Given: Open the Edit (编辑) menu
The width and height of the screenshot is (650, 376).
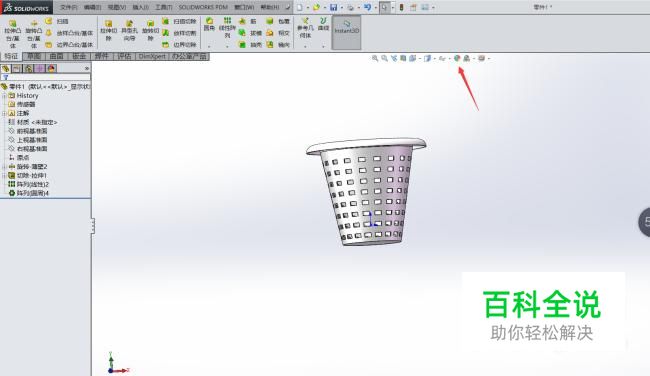Looking at the screenshot, I should (92, 7).
